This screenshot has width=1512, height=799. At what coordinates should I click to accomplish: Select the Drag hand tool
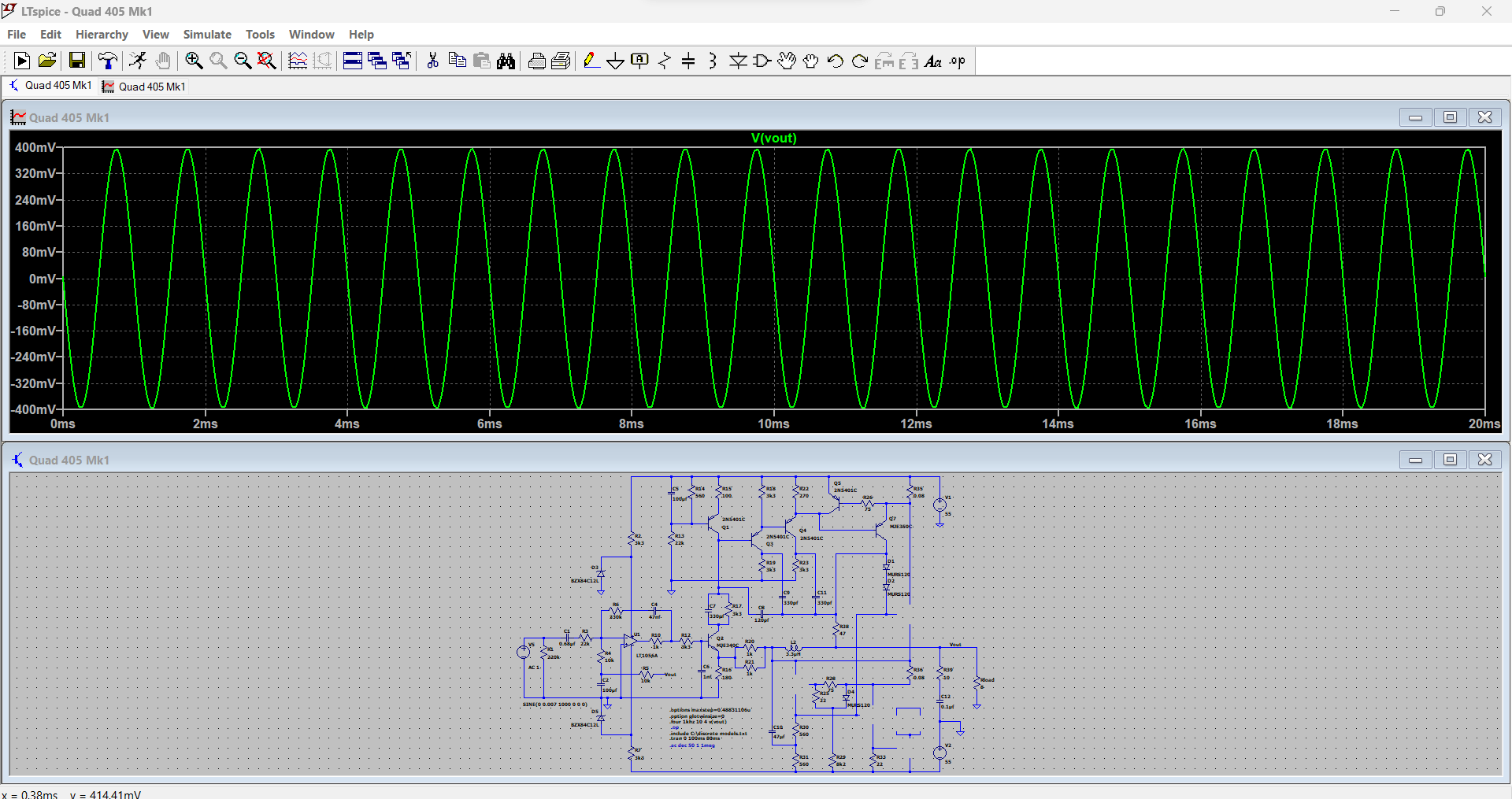click(811, 61)
